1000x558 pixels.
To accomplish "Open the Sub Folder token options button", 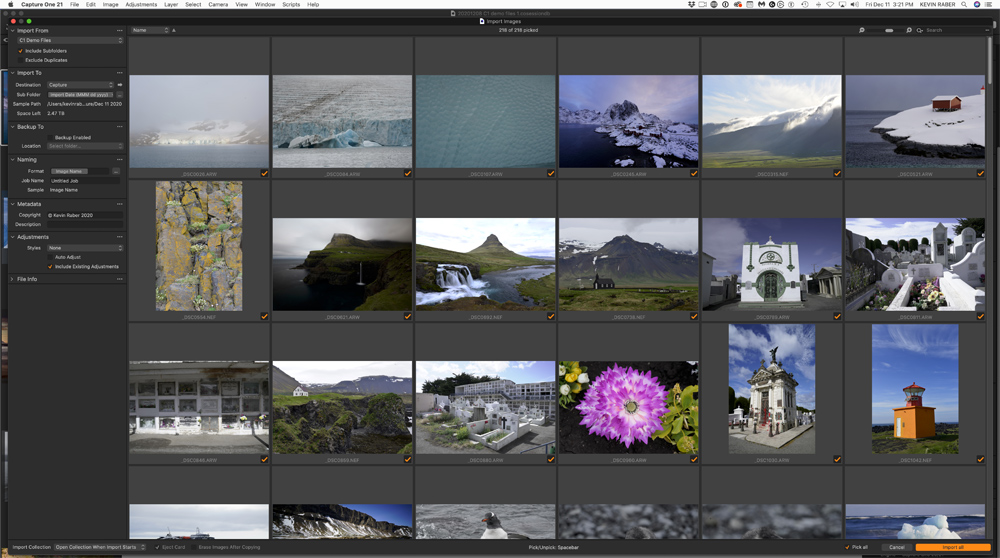I will 120,95.
